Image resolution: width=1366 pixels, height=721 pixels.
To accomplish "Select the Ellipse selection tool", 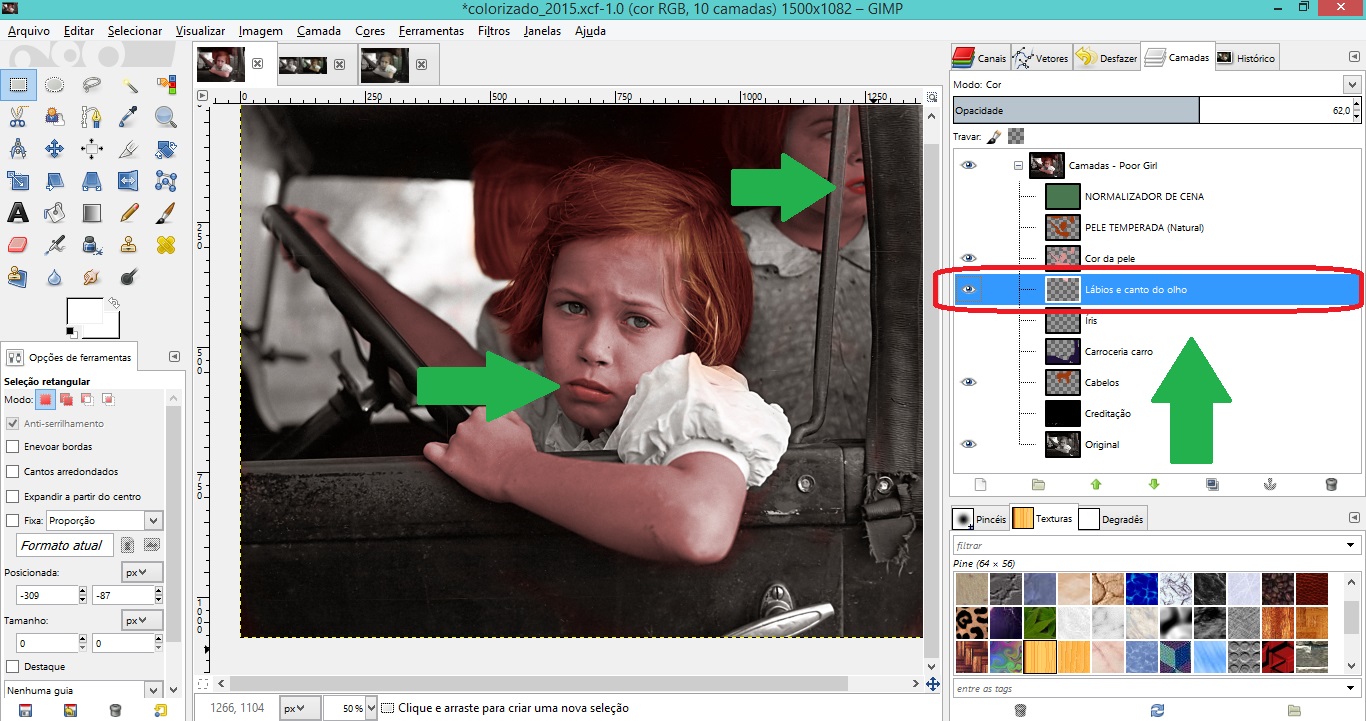I will (x=55, y=85).
